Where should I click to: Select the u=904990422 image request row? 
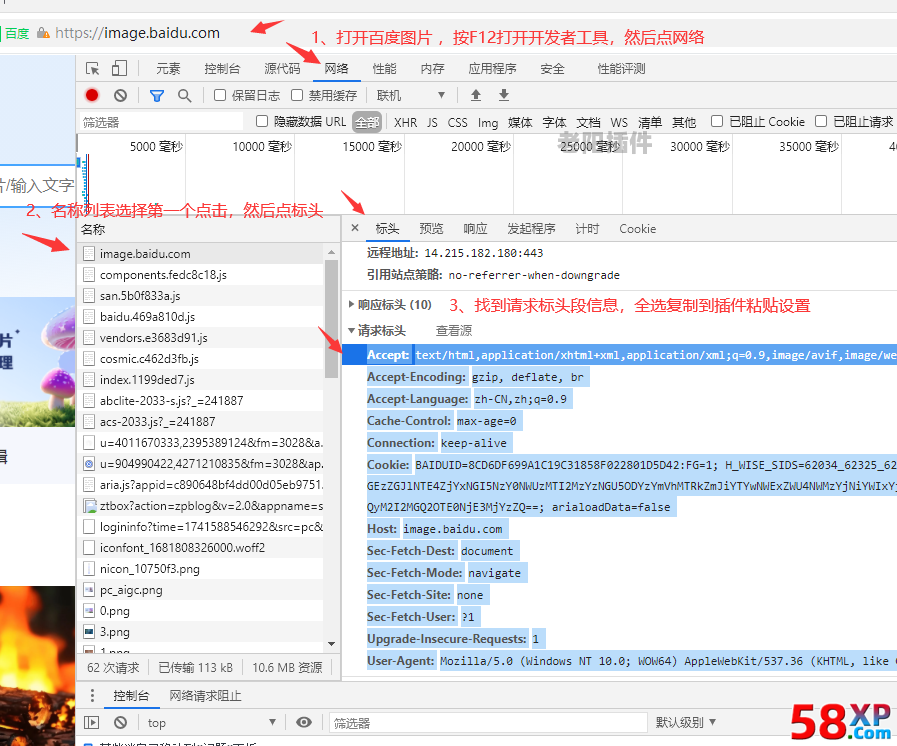200,464
